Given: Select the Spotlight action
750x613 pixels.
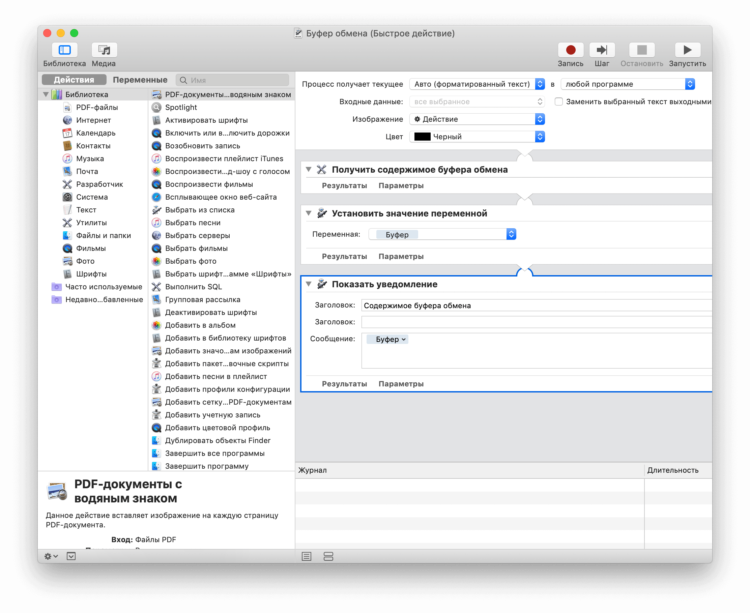Looking at the screenshot, I should point(181,108).
